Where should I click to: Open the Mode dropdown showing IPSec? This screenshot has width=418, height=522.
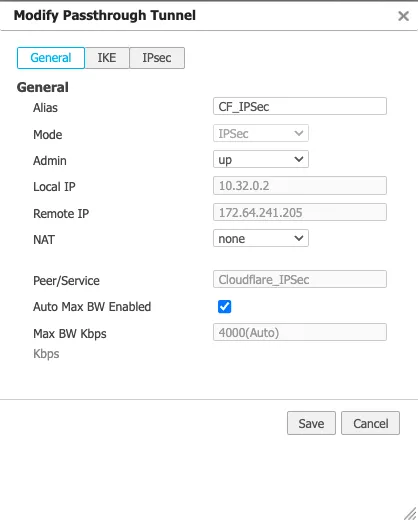[261, 133]
